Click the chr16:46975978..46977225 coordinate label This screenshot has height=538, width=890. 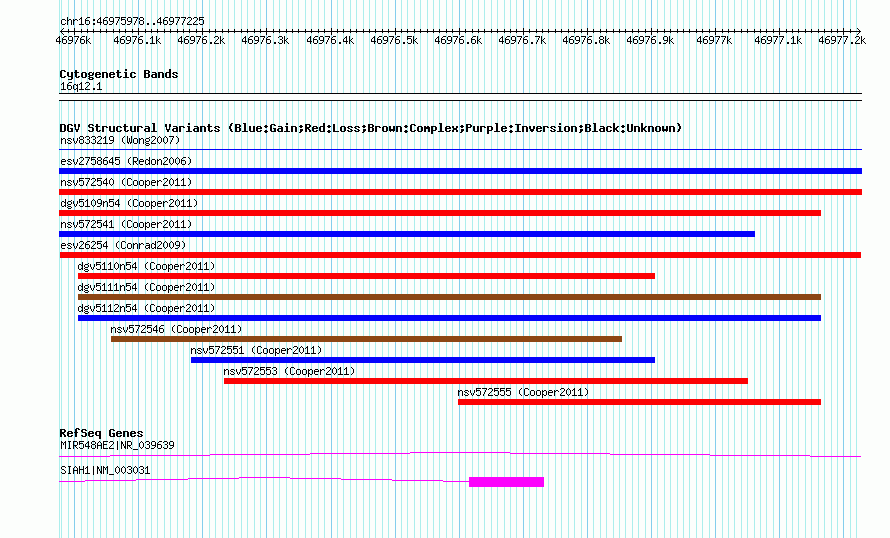click(132, 21)
